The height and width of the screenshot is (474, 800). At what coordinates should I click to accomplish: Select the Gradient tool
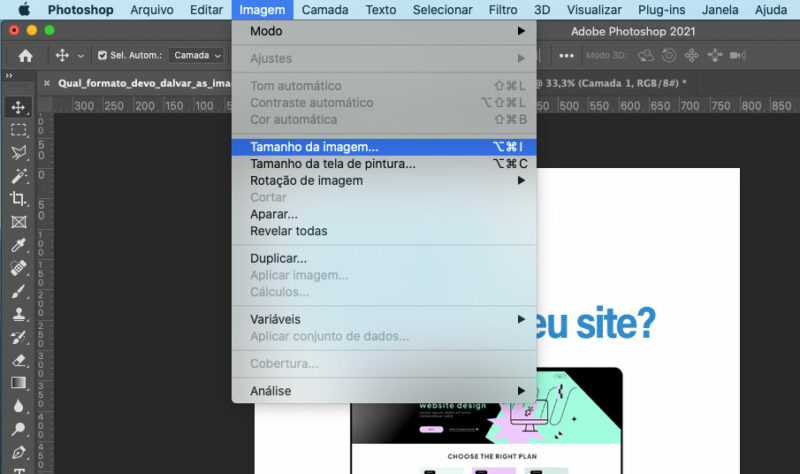[x=18, y=383]
